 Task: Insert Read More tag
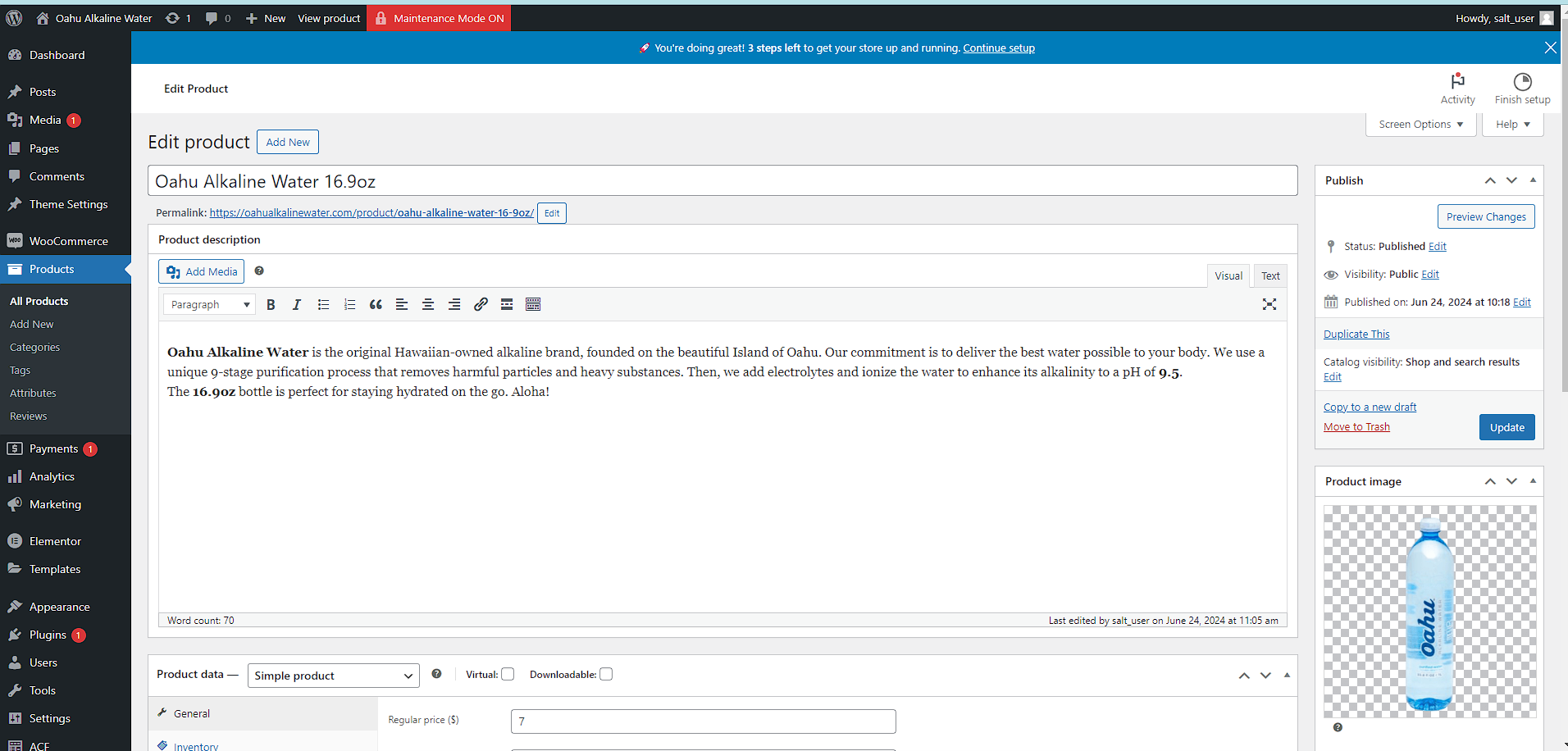tap(507, 304)
